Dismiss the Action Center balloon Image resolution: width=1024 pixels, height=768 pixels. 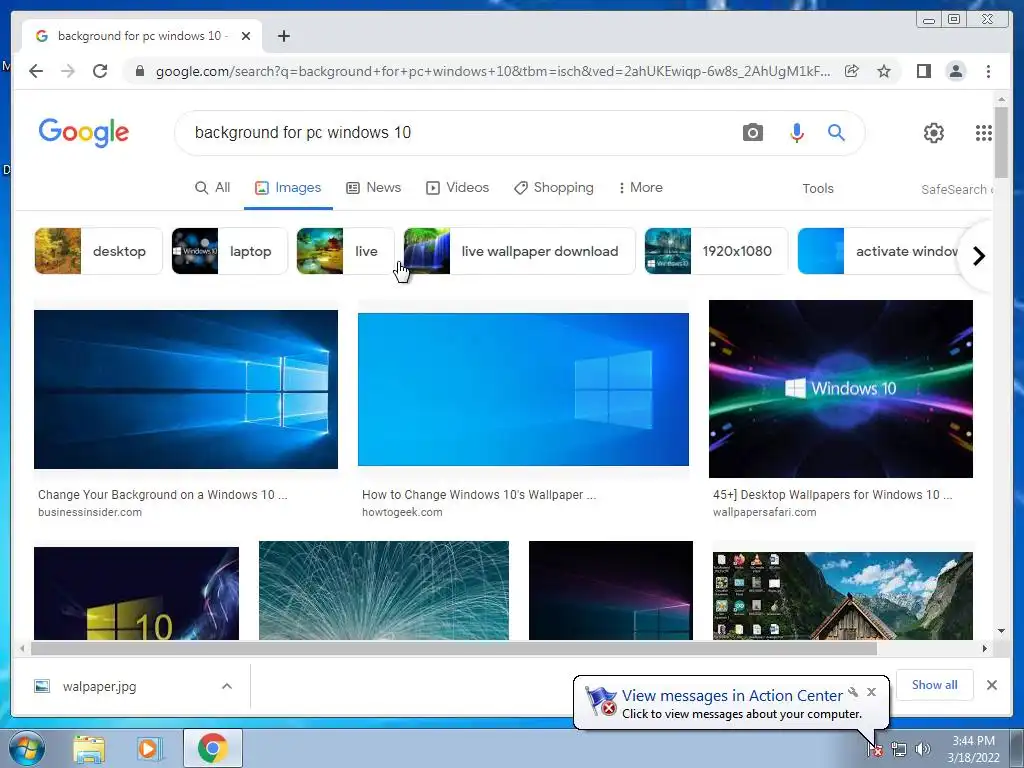tap(871, 692)
